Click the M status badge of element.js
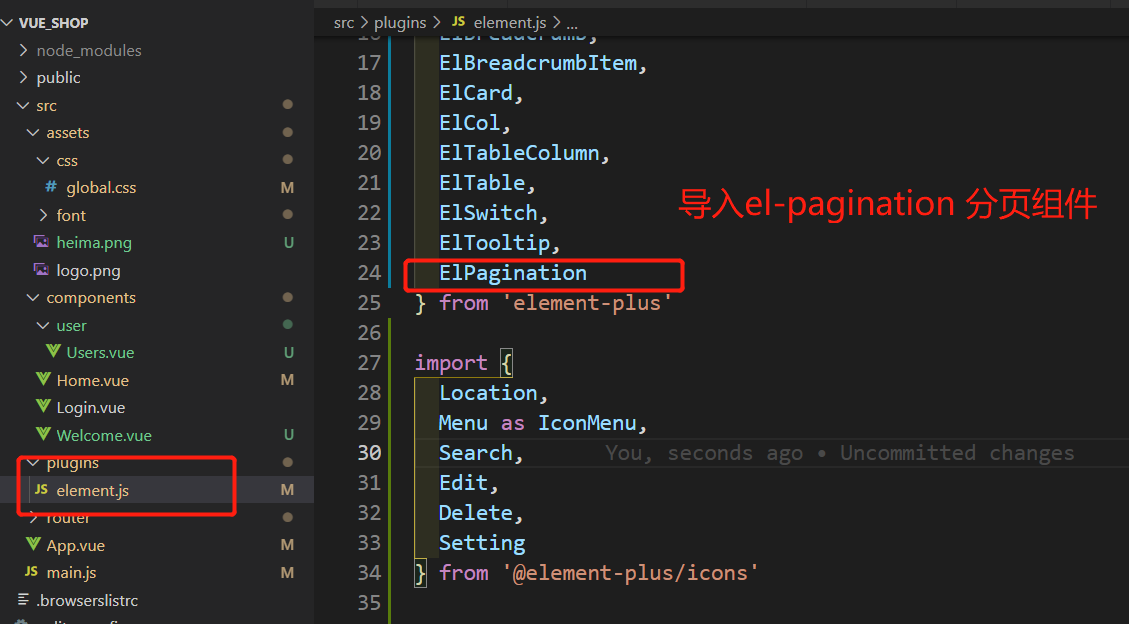 click(x=287, y=490)
